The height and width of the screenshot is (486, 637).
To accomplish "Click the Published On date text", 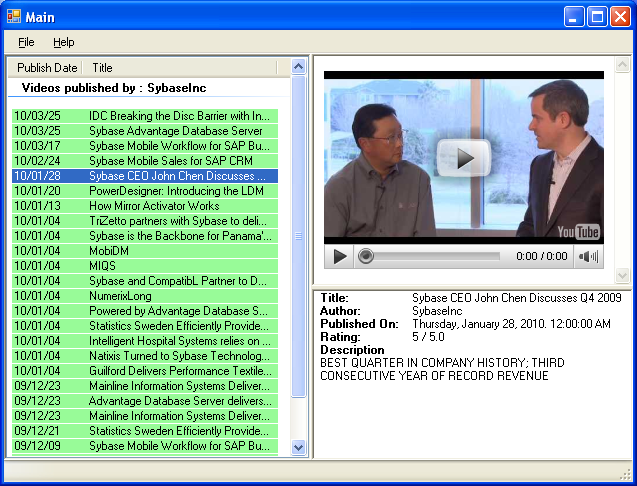I will coord(511,324).
